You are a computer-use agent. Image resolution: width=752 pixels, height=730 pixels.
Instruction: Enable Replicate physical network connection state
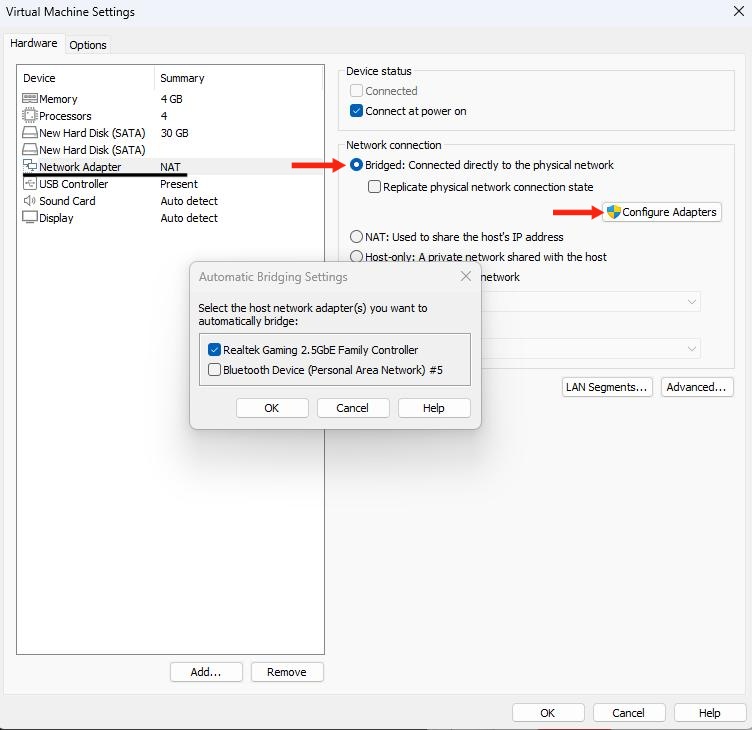(x=375, y=187)
